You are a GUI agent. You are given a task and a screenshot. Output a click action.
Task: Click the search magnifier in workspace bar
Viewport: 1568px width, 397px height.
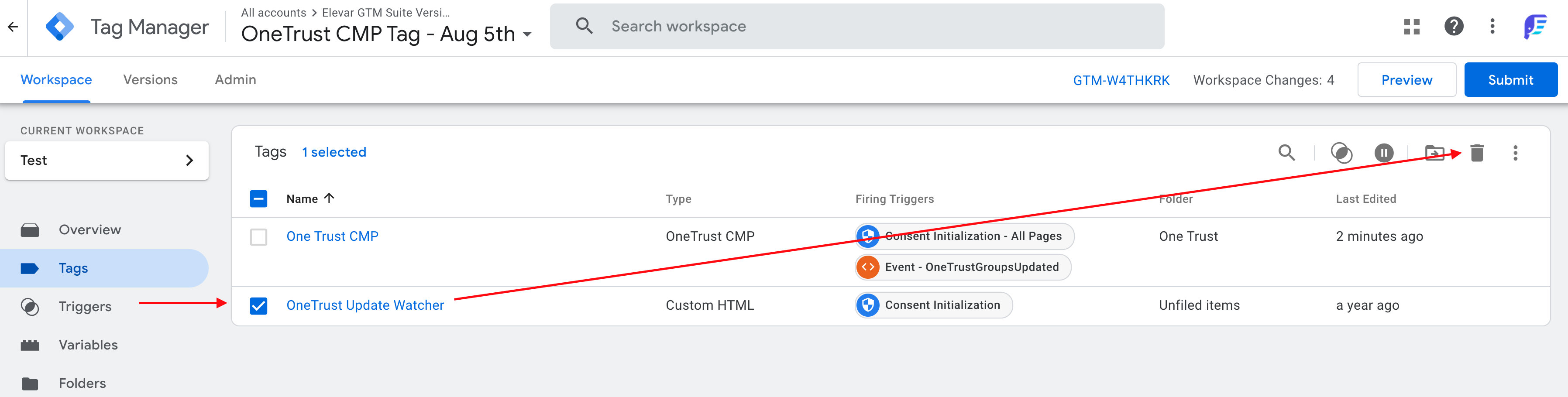[584, 26]
